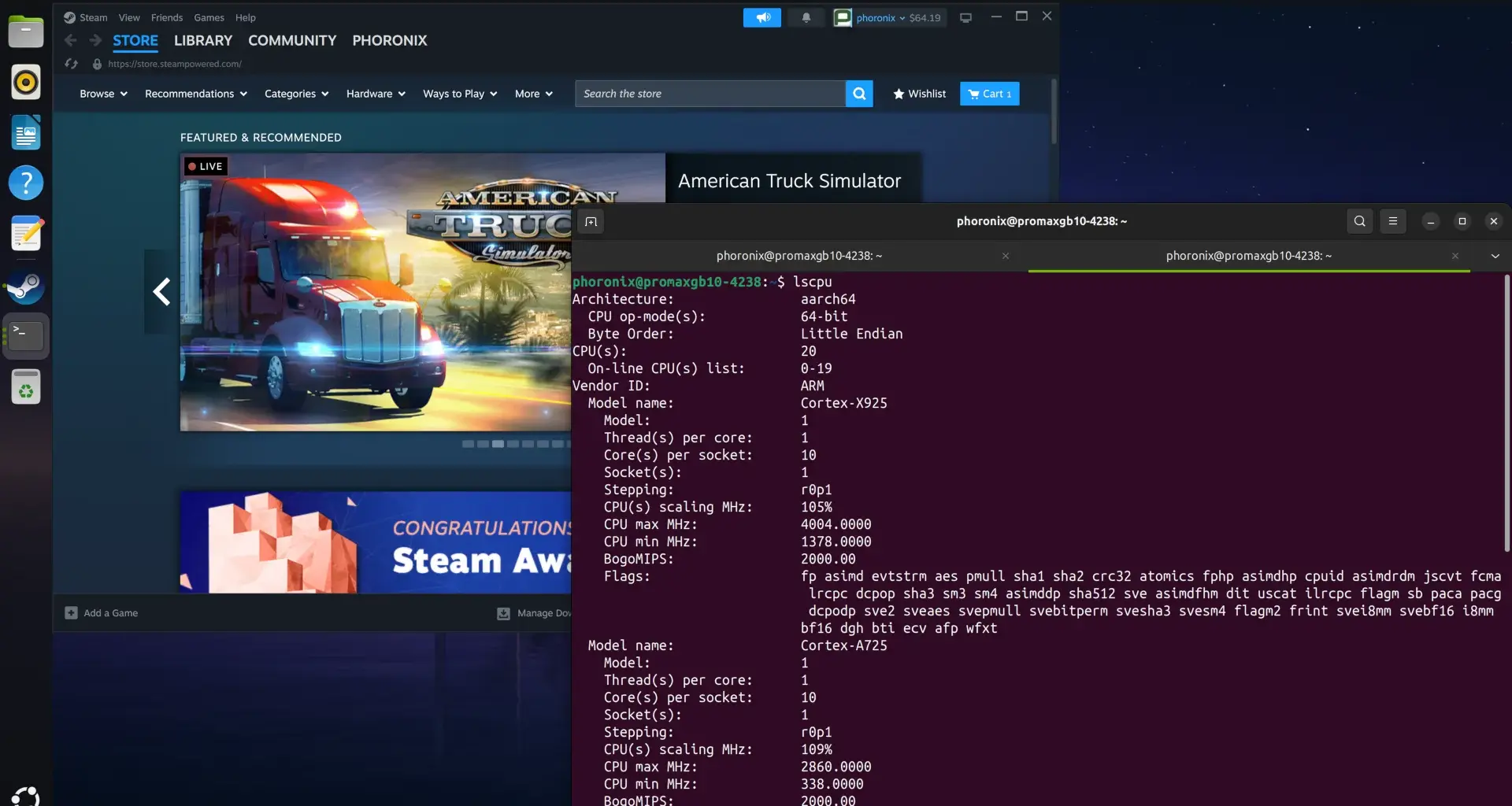Click the terminal search magnifier icon
1512x806 pixels.
coord(1358,221)
